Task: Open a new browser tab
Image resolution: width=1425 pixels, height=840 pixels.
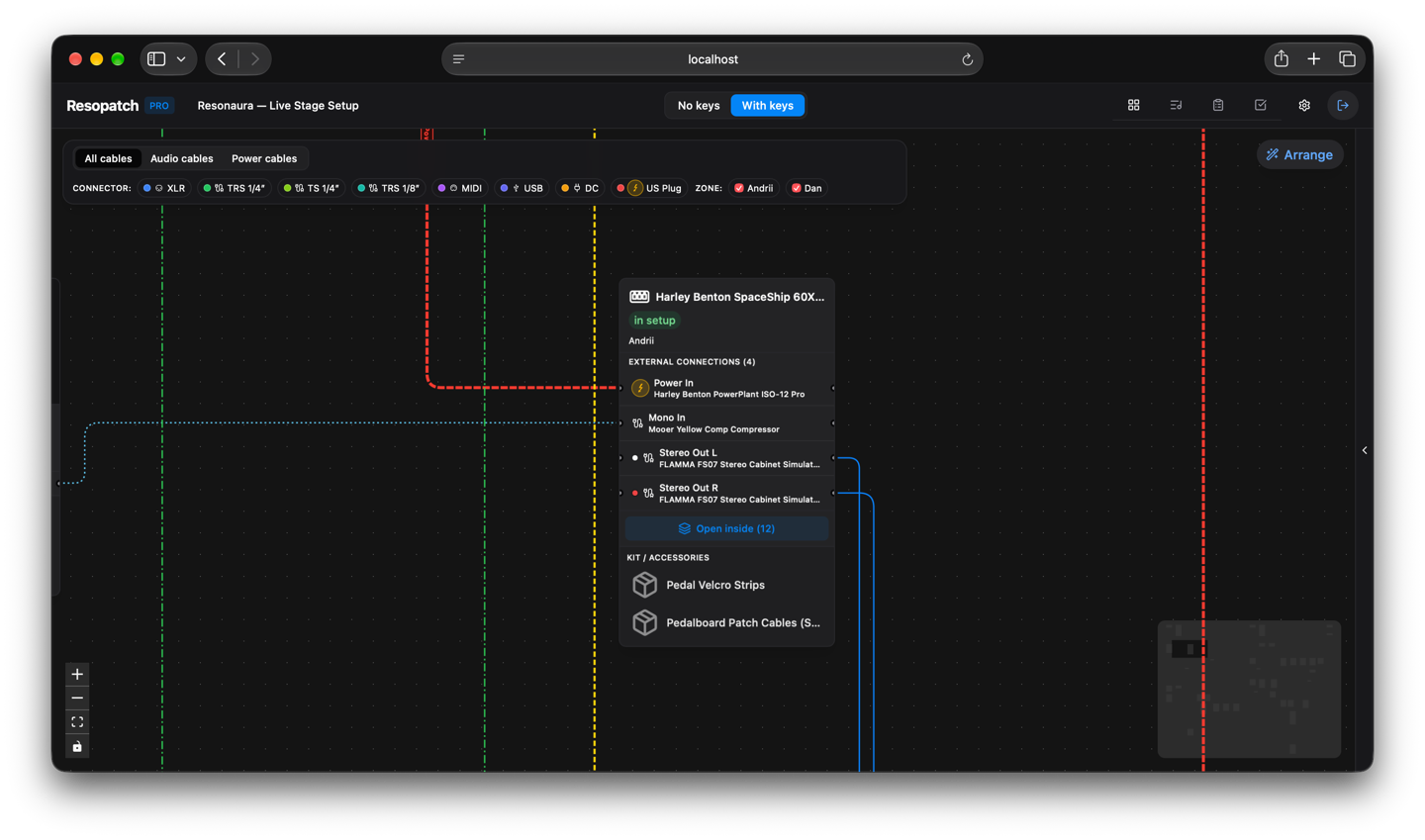Action: coord(1314,59)
